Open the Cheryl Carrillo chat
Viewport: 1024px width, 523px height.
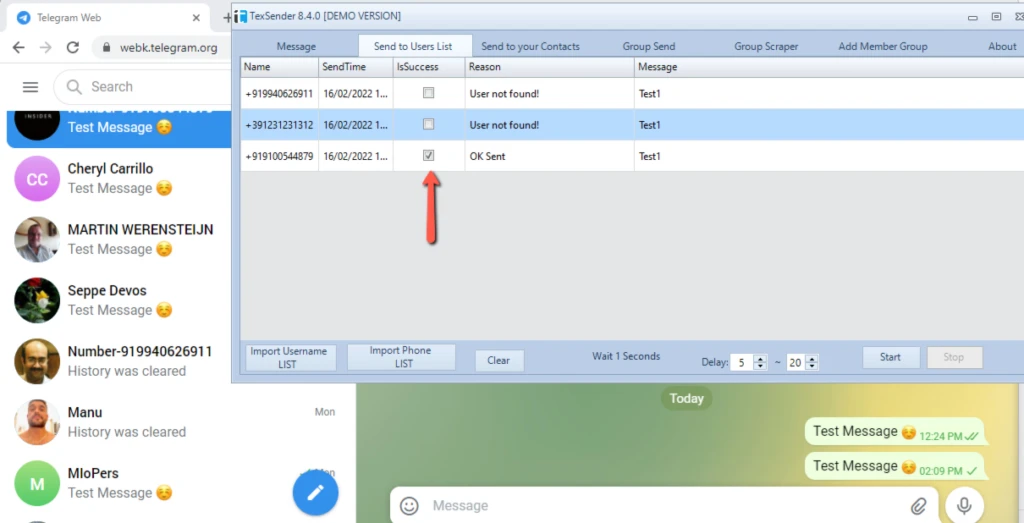[x=119, y=178]
